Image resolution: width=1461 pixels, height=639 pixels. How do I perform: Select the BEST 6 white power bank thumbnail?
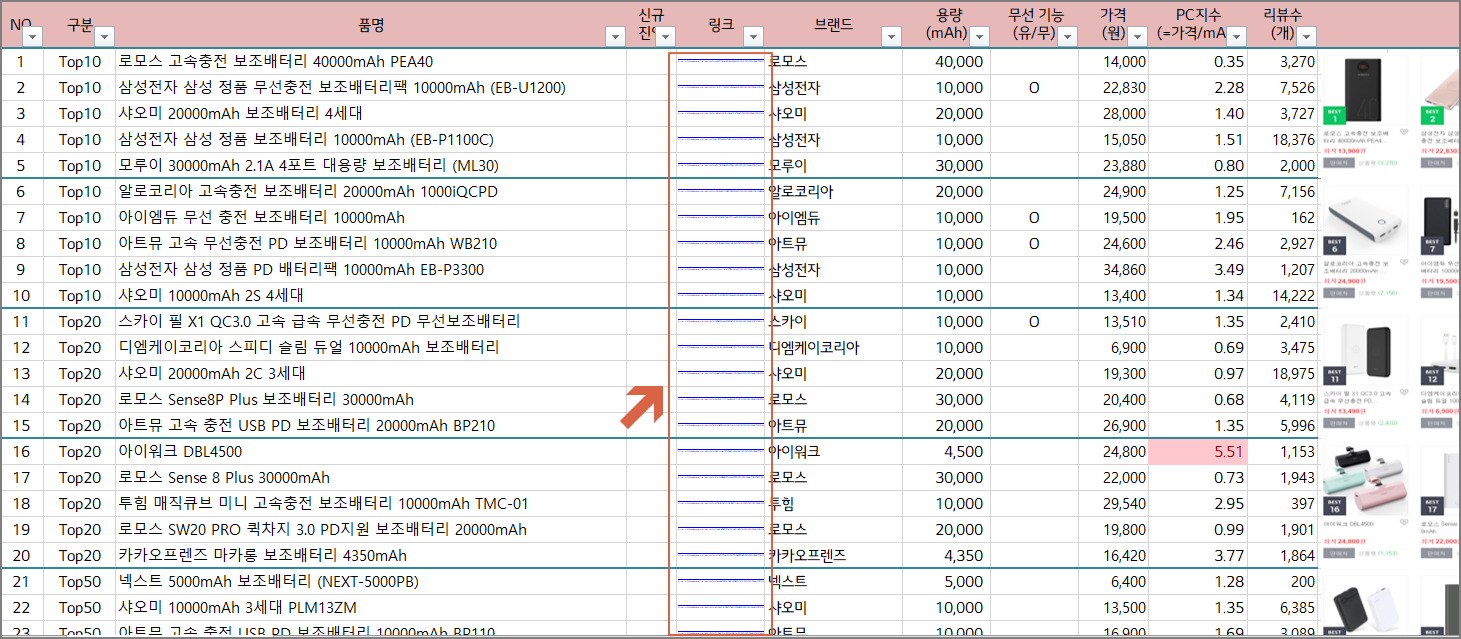tap(1364, 220)
